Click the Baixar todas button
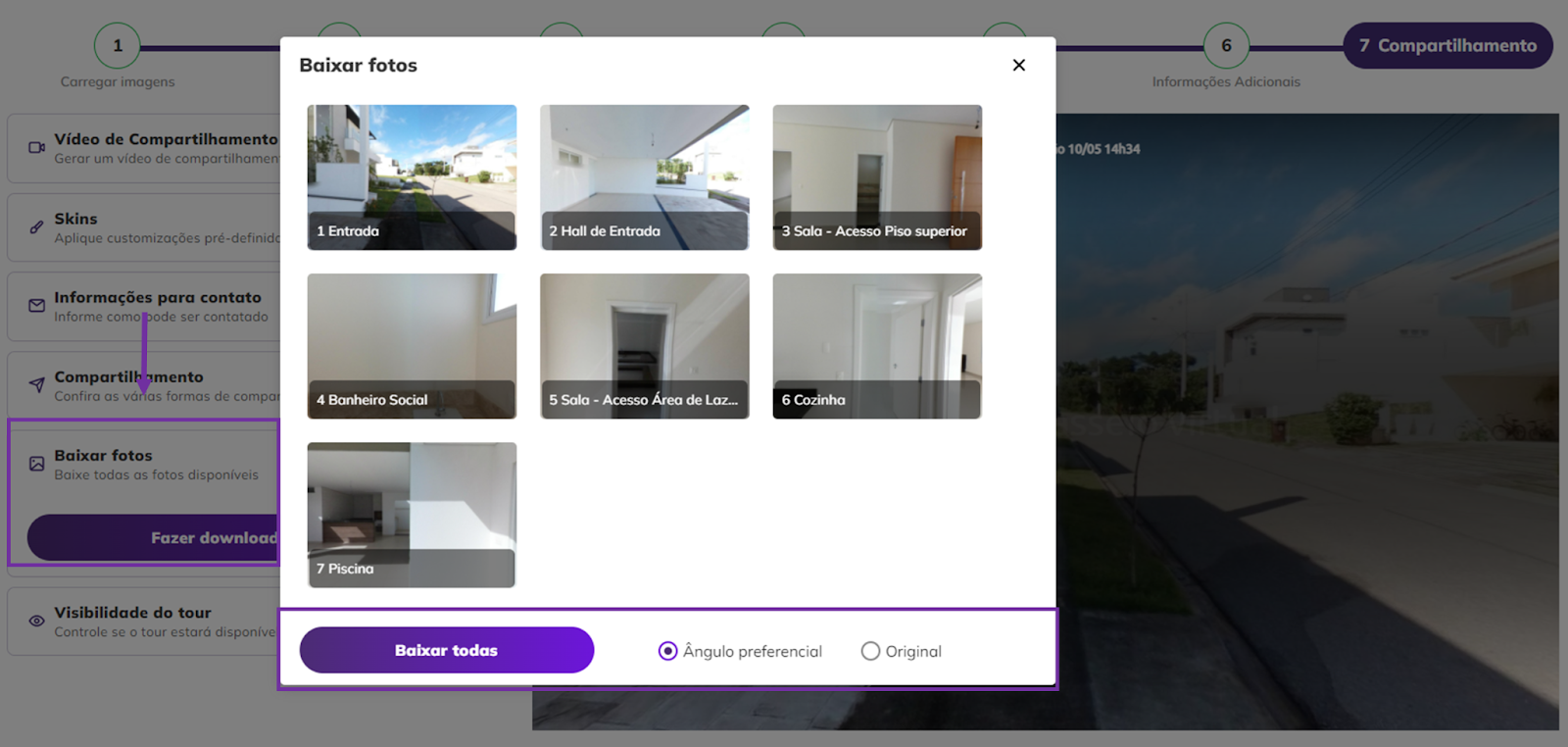The width and height of the screenshot is (1568, 747). (447, 650)
